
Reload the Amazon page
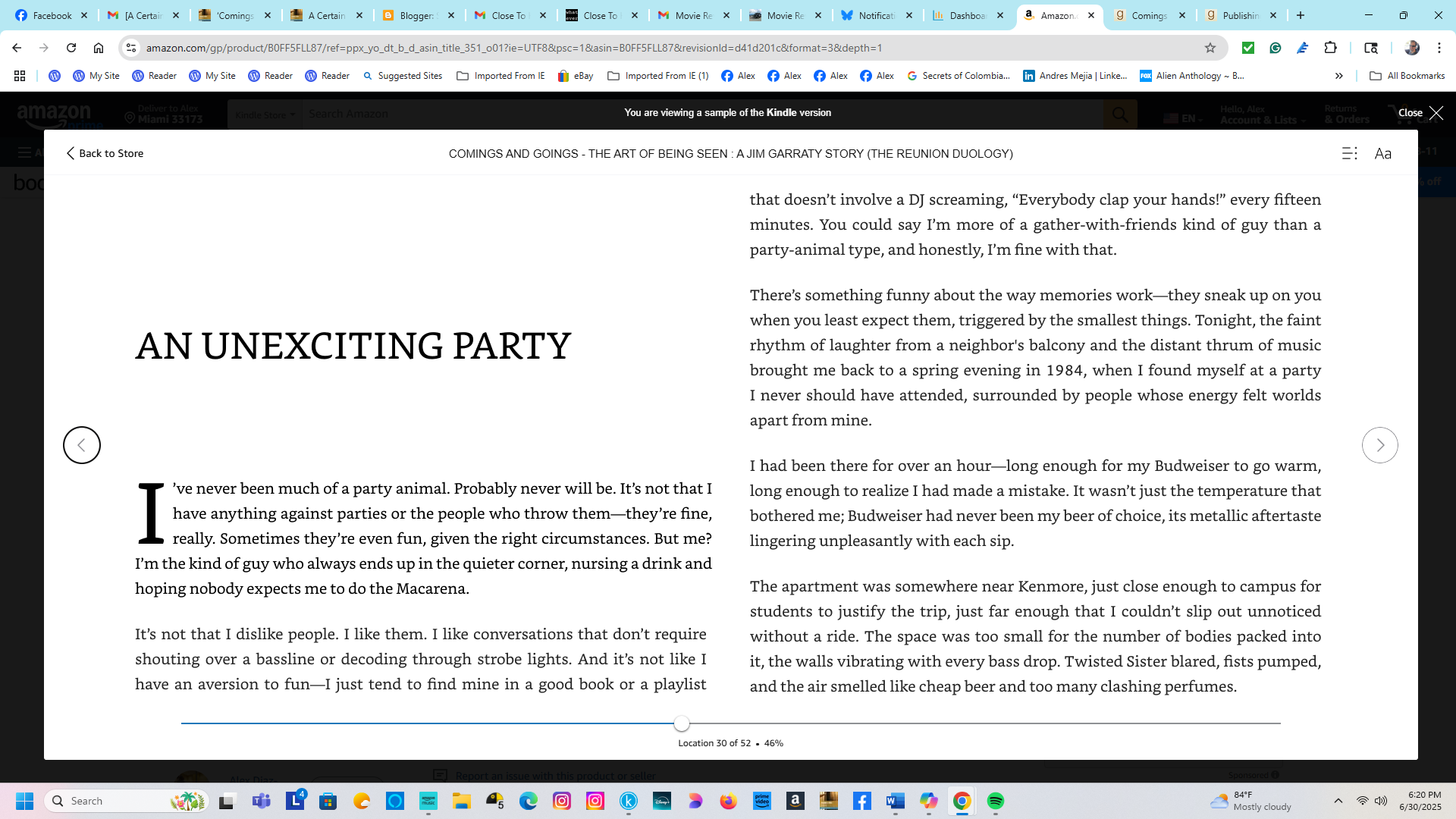(x=71, y=48)
